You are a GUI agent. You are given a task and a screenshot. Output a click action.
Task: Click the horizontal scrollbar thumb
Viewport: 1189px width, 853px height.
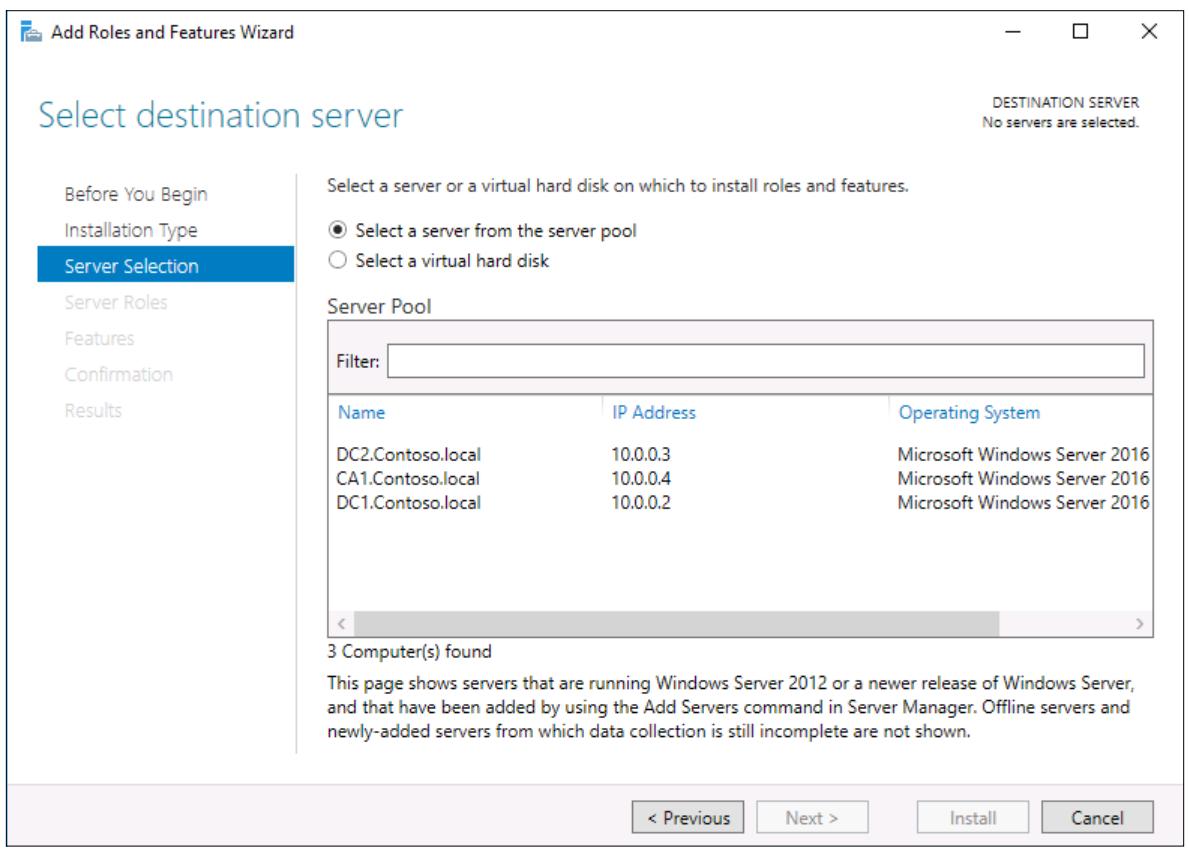676,623
